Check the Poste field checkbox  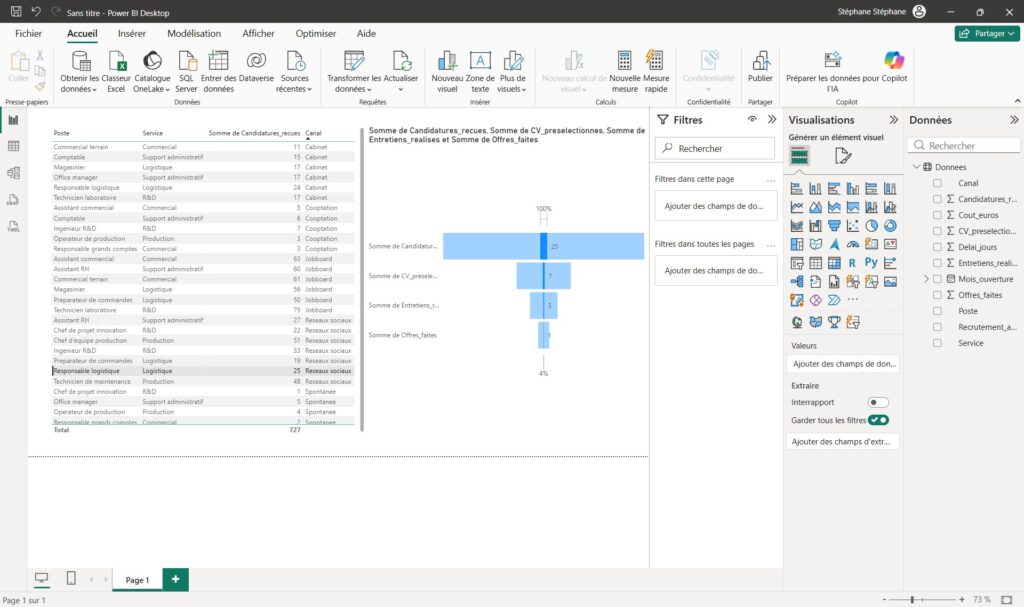pyautogui.click(x=937, y=311)
